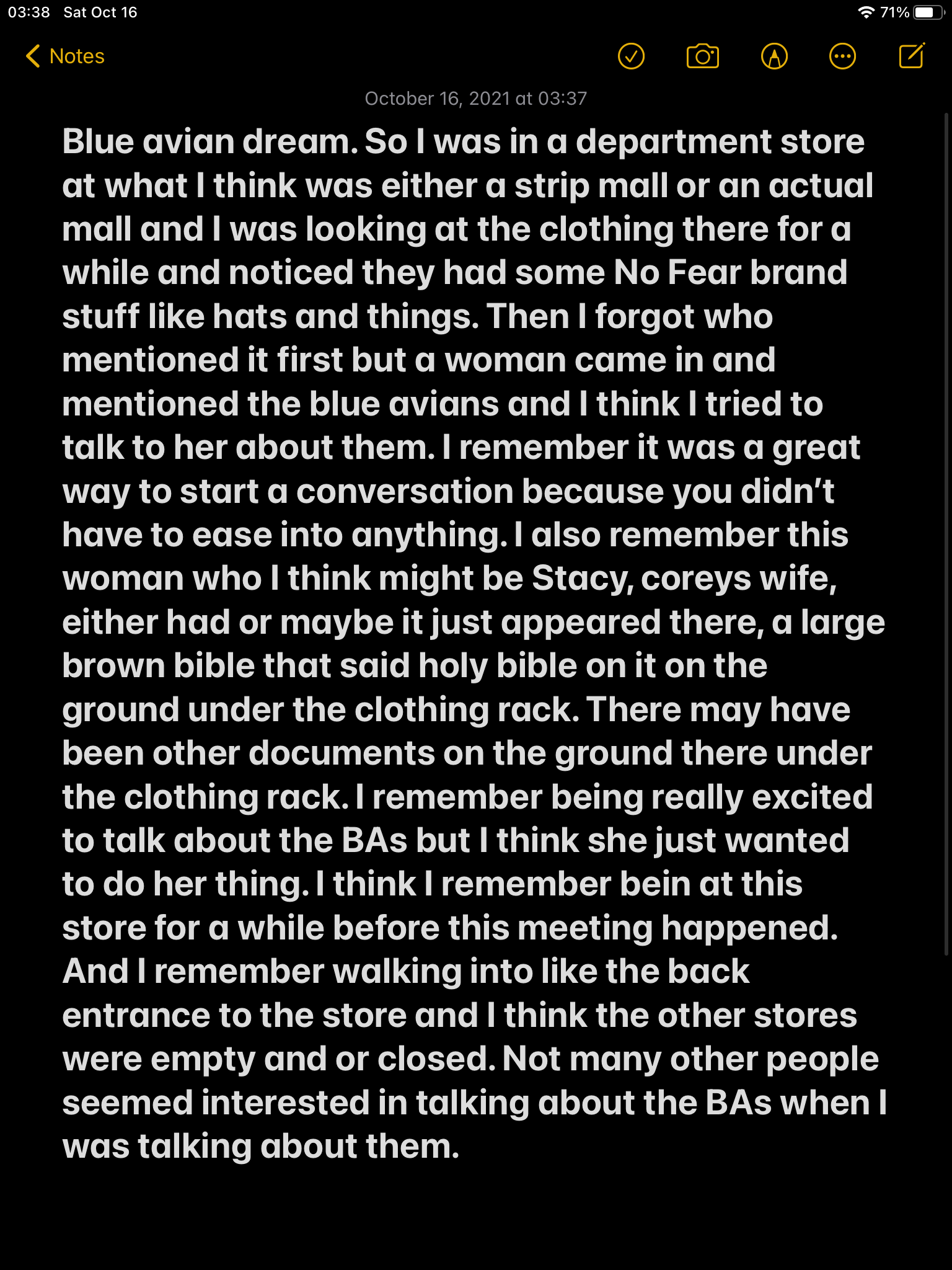
Task: Activate the Markup pen tool
Action: click(774, 56)
